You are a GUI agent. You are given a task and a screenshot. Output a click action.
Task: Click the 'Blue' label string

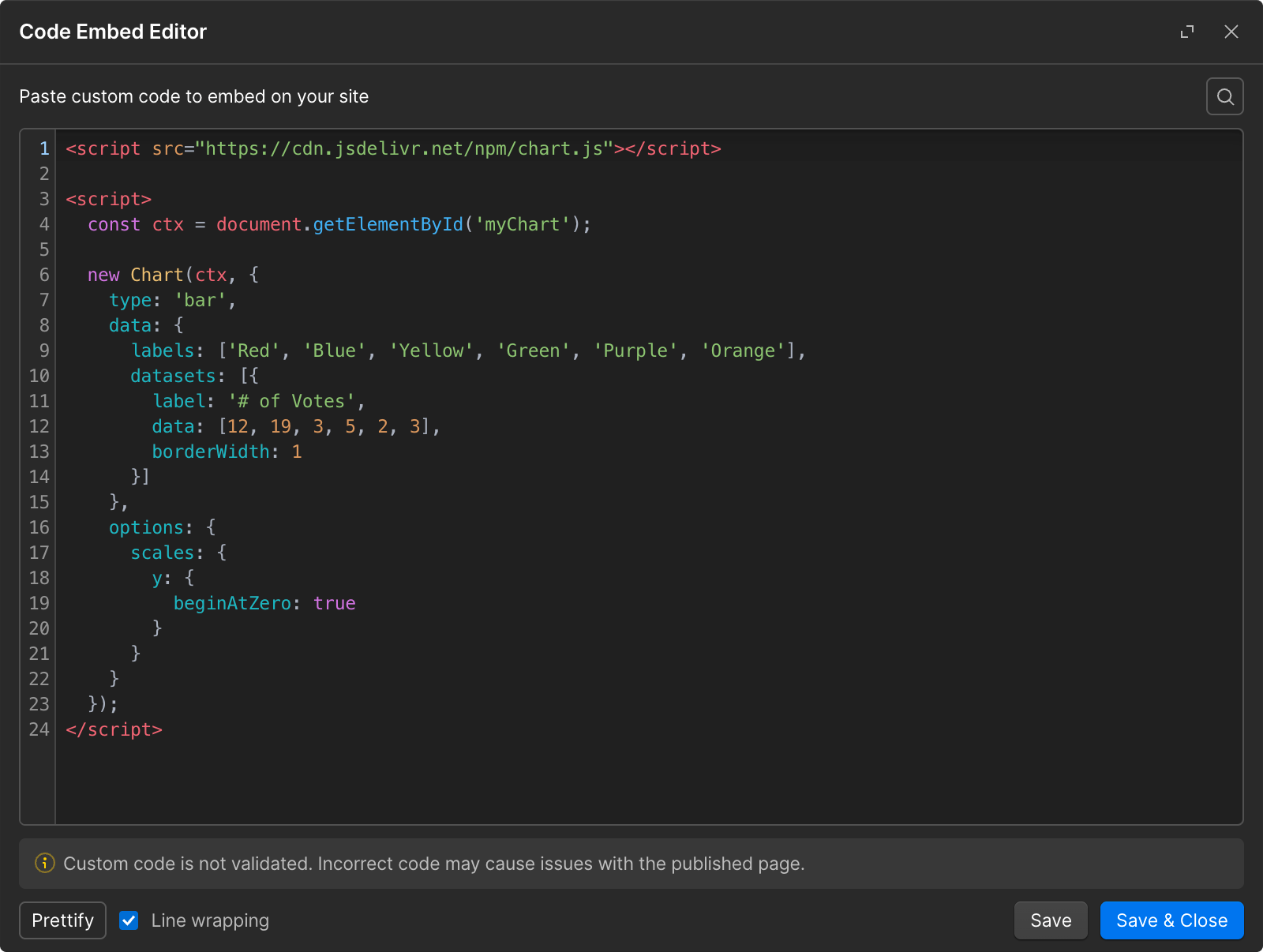(x=335, y=350)
